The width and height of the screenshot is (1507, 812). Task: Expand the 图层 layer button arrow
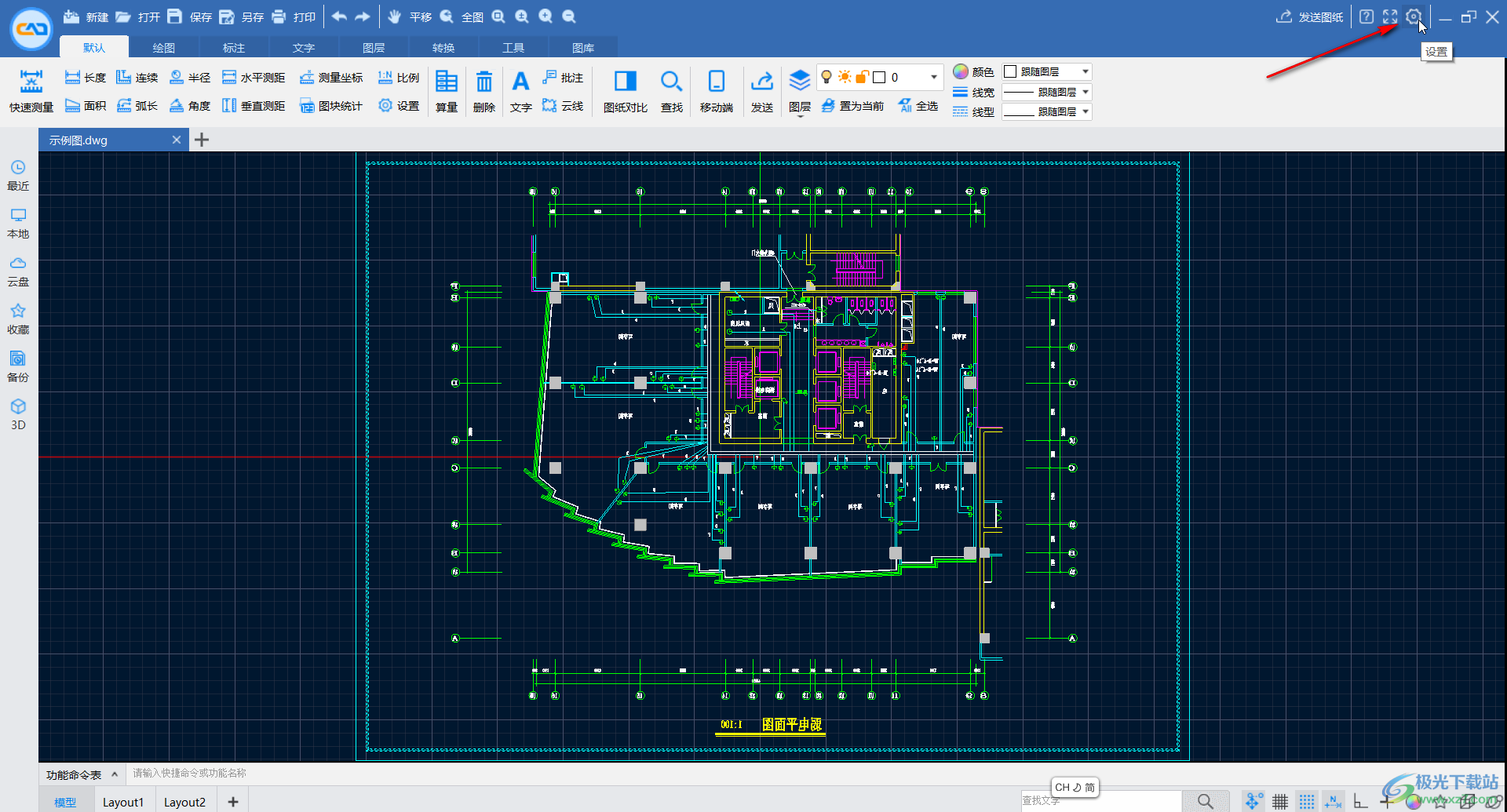[x=800, y=116]
